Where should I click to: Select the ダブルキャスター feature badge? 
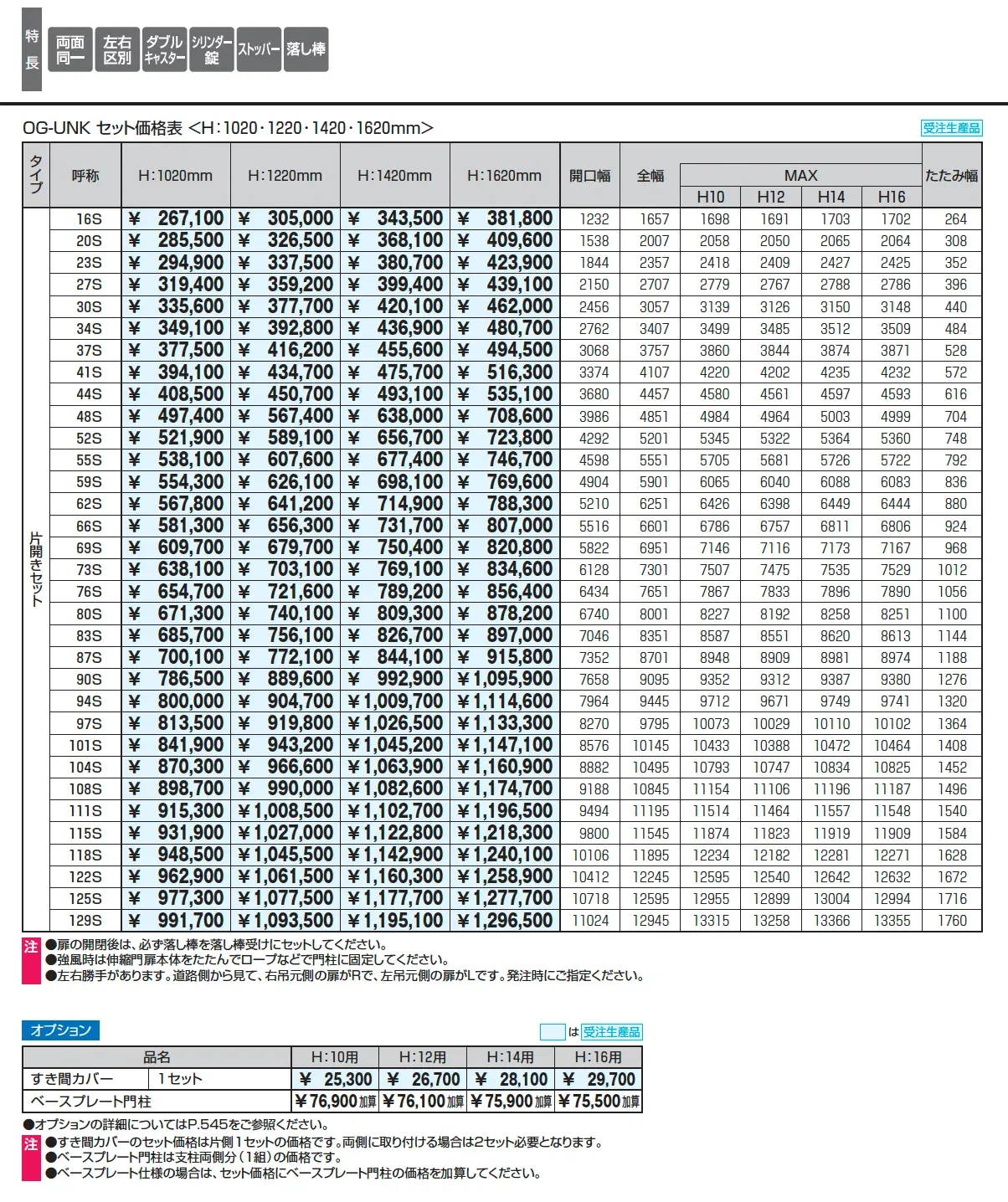[x=164, y=49]
